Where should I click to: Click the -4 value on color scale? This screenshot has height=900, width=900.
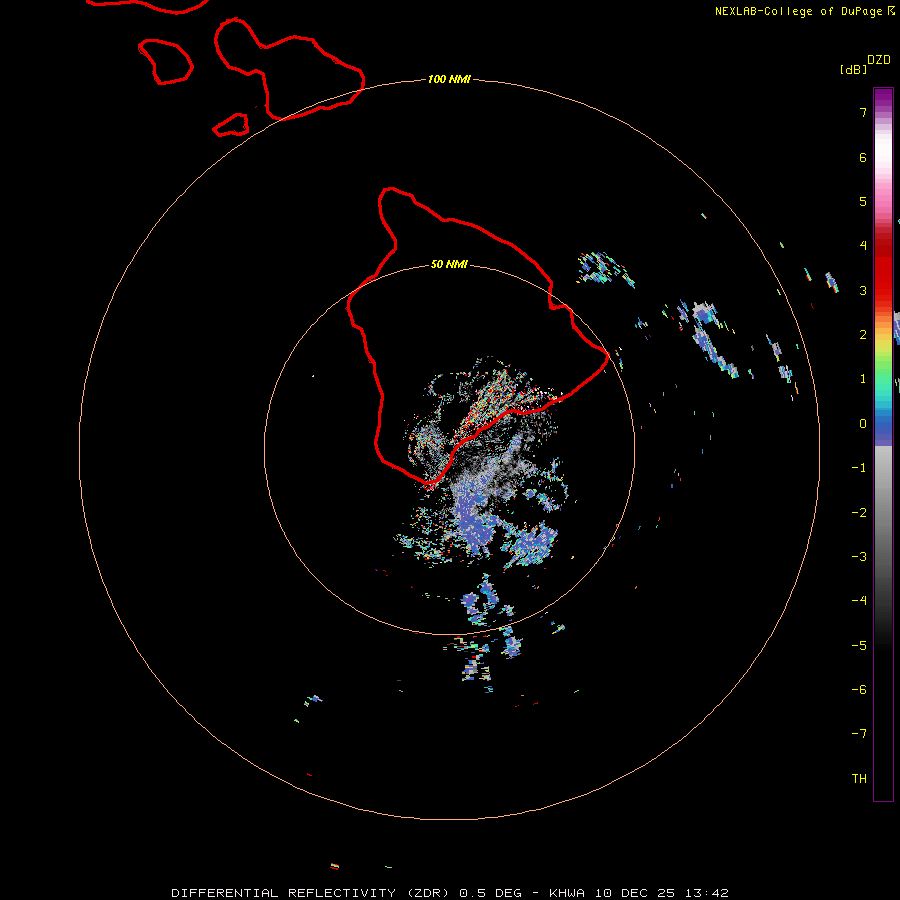859,601
